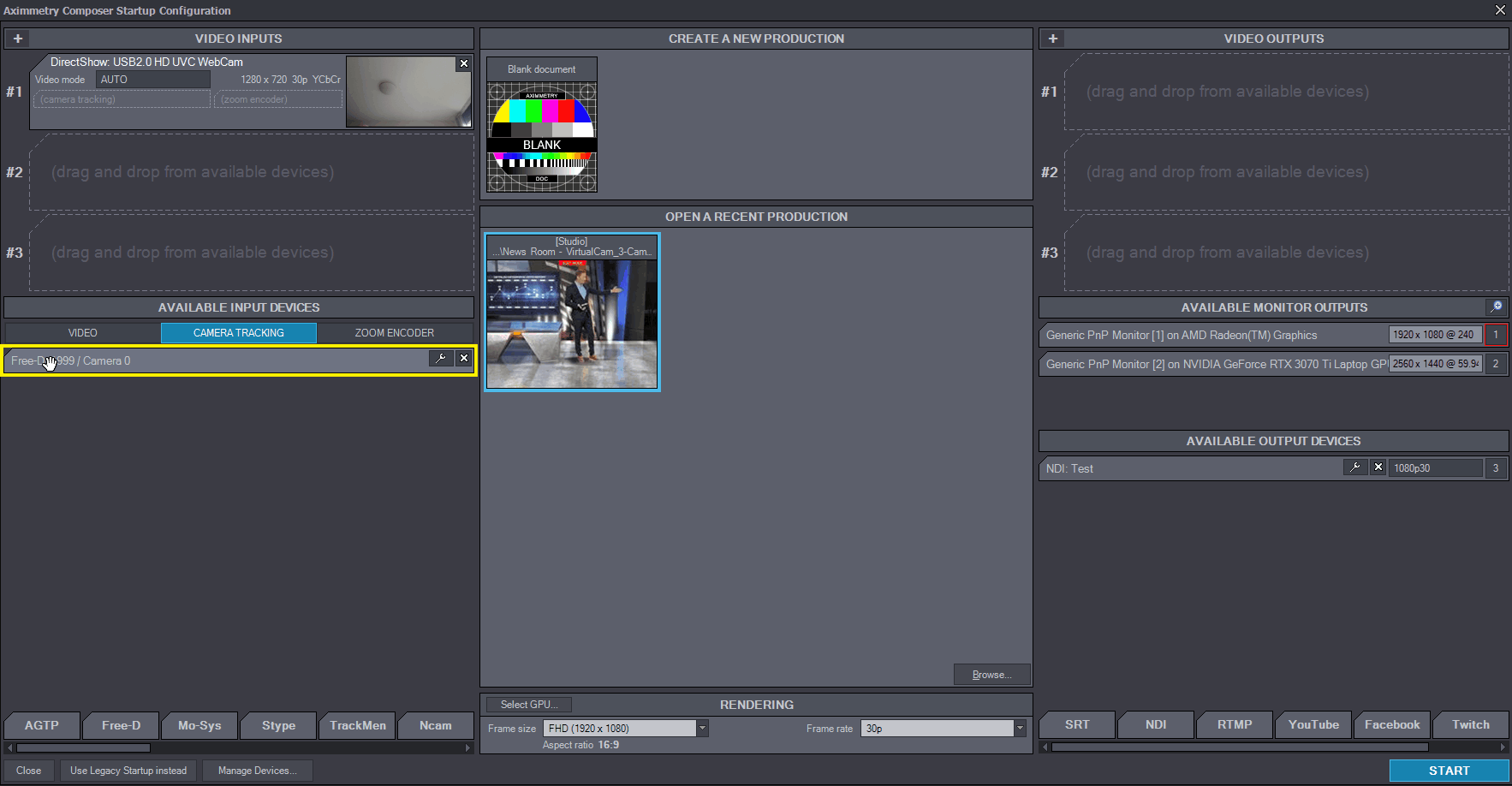Open the Select GPU dialog
This screenshot has height=786, width=1512.
[x=529, y=705]
